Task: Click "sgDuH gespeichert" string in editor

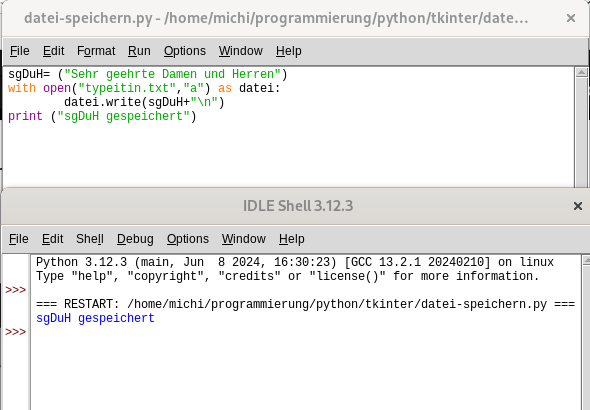Action: (123, 116)
